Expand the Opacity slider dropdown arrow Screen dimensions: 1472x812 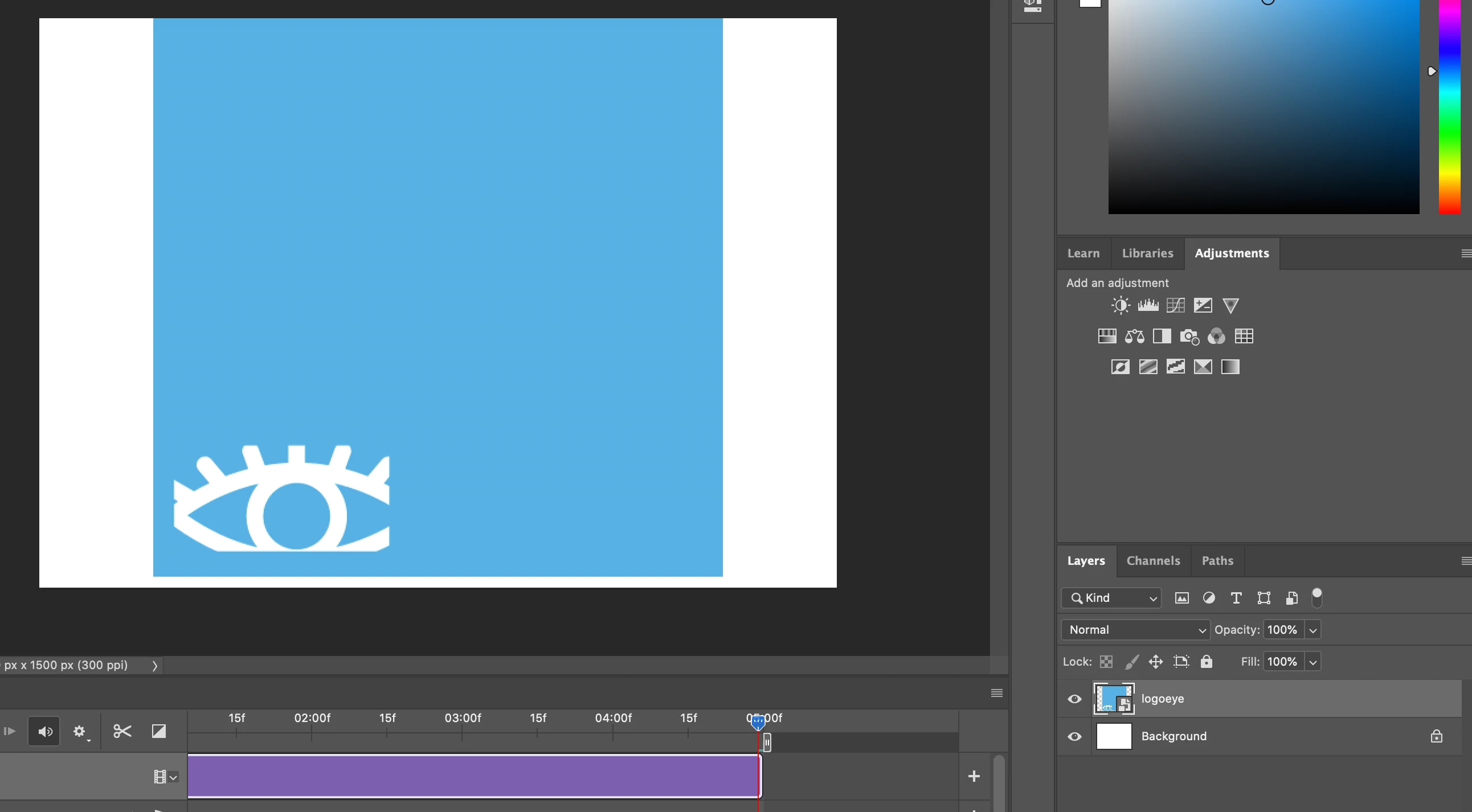click(1312, 630)
